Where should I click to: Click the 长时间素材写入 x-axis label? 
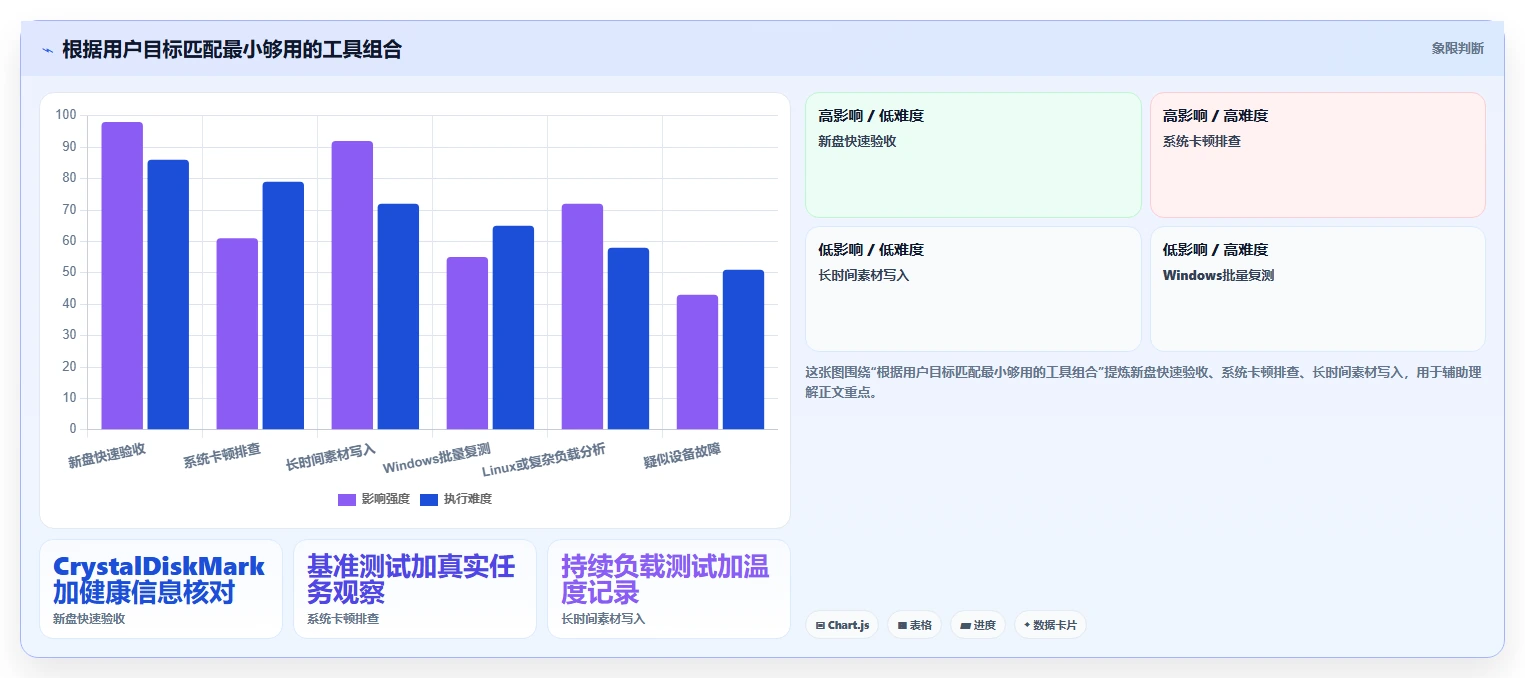(331, 457)
